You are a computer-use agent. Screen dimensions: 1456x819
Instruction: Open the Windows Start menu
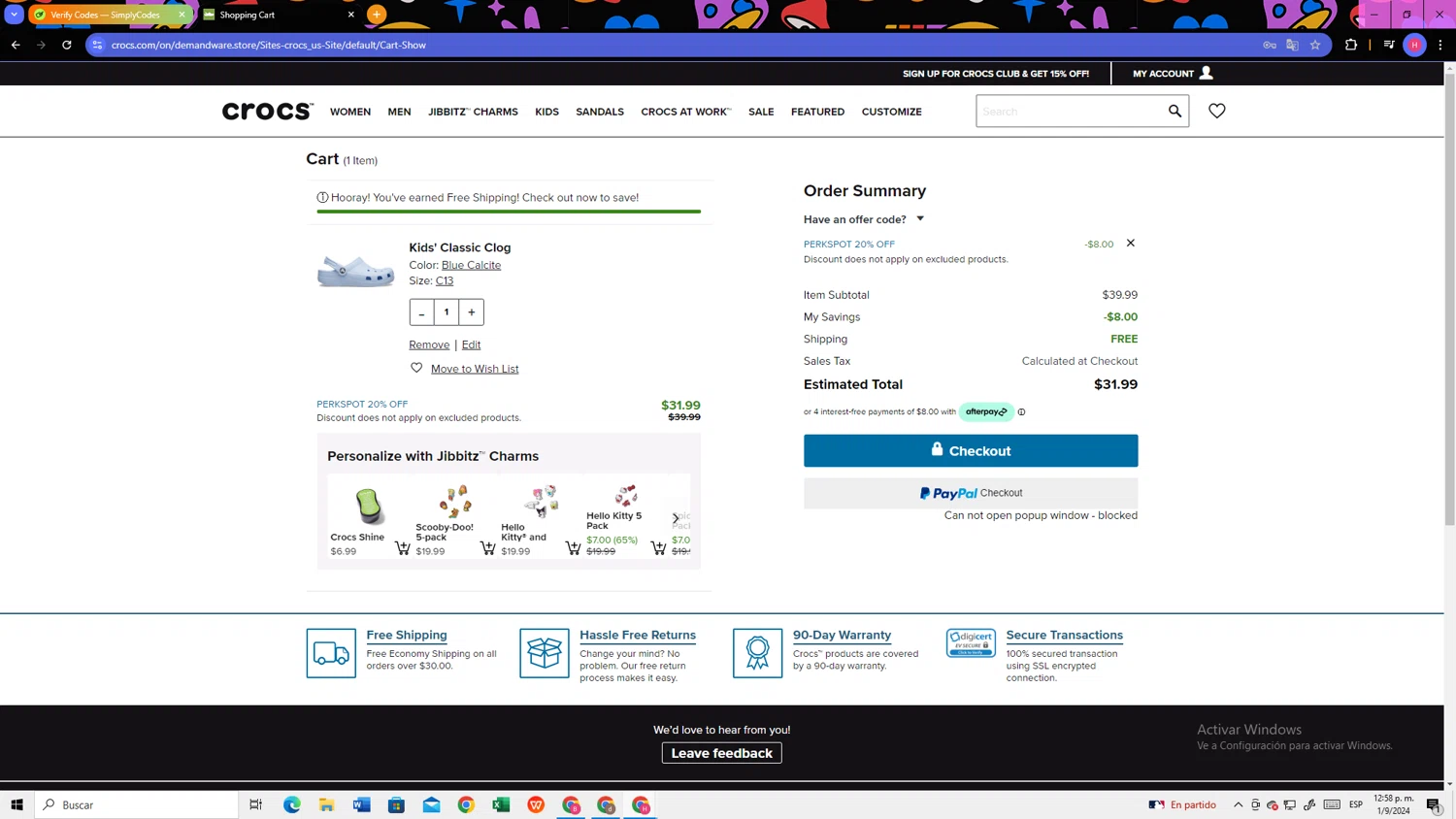pyautogui.click(x=17, y=804)
